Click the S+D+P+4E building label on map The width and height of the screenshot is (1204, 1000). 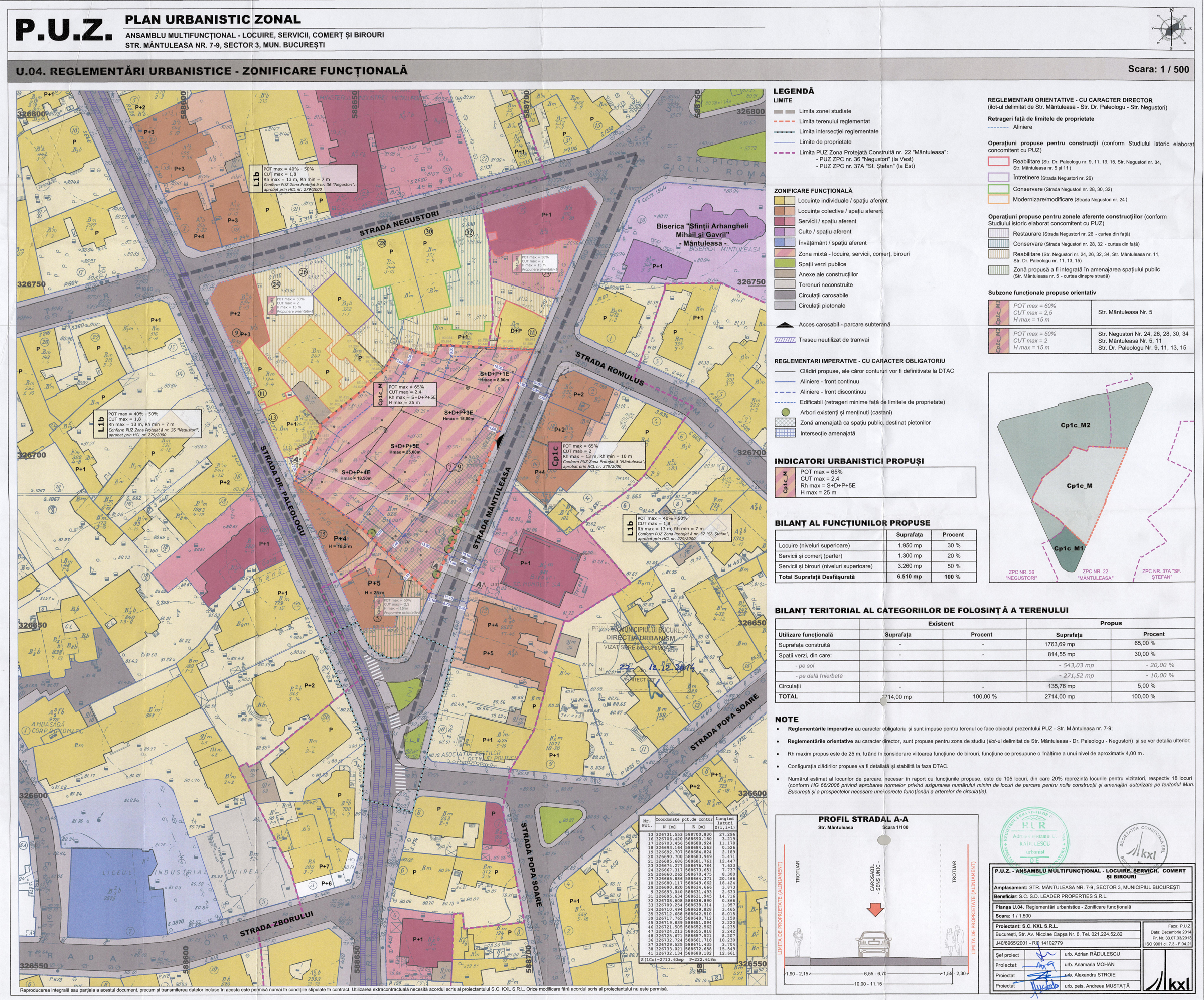[x=356, y=473]
